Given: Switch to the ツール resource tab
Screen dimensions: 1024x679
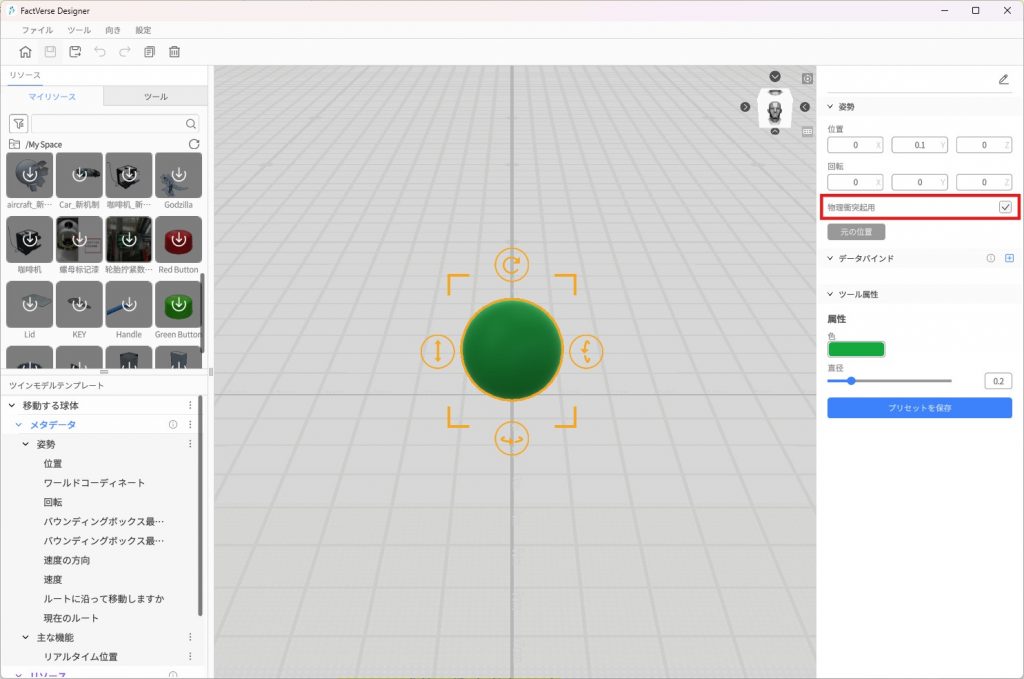Looking at the screenshot, I should tap(156, 96).
